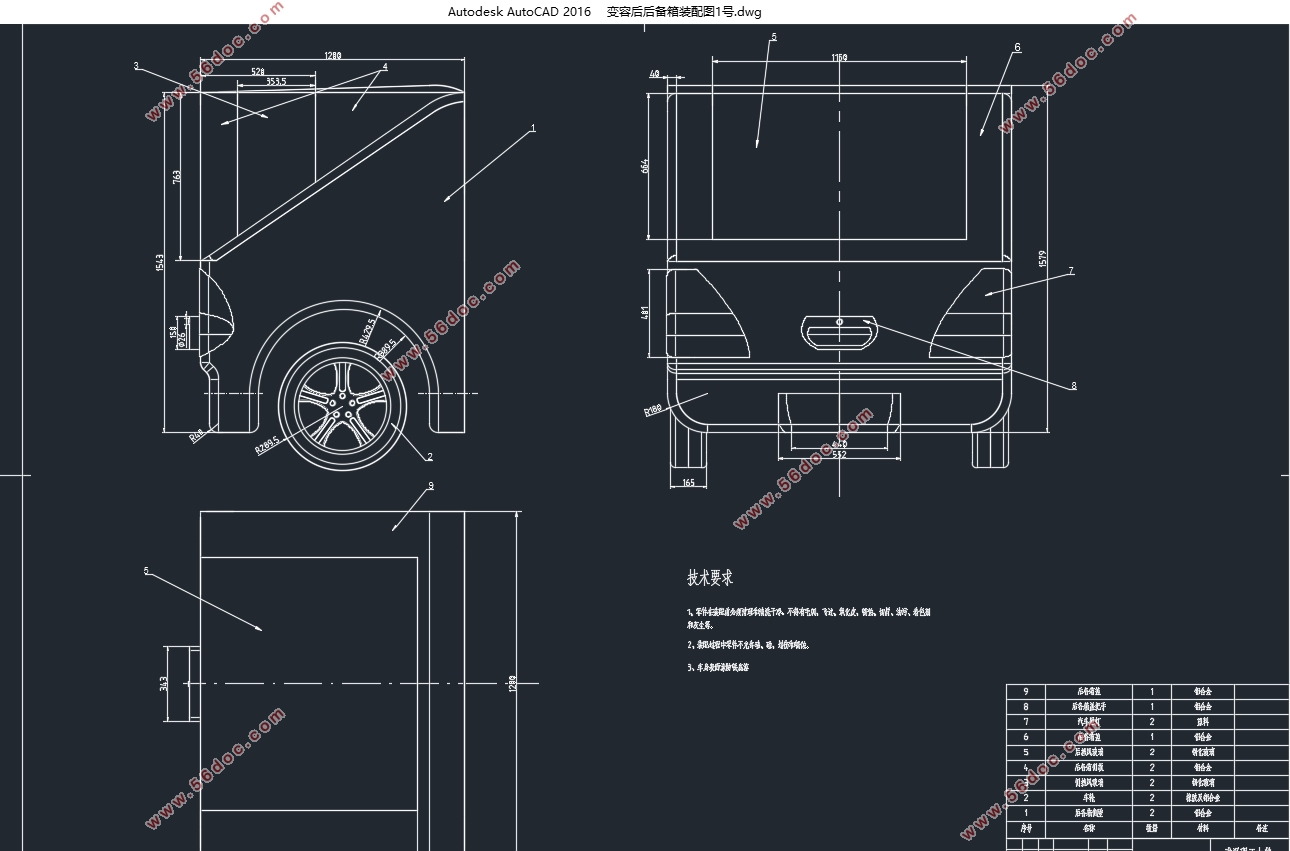
Task: Select balloon number 9 in bottom view
Action: tap(430, 485)
